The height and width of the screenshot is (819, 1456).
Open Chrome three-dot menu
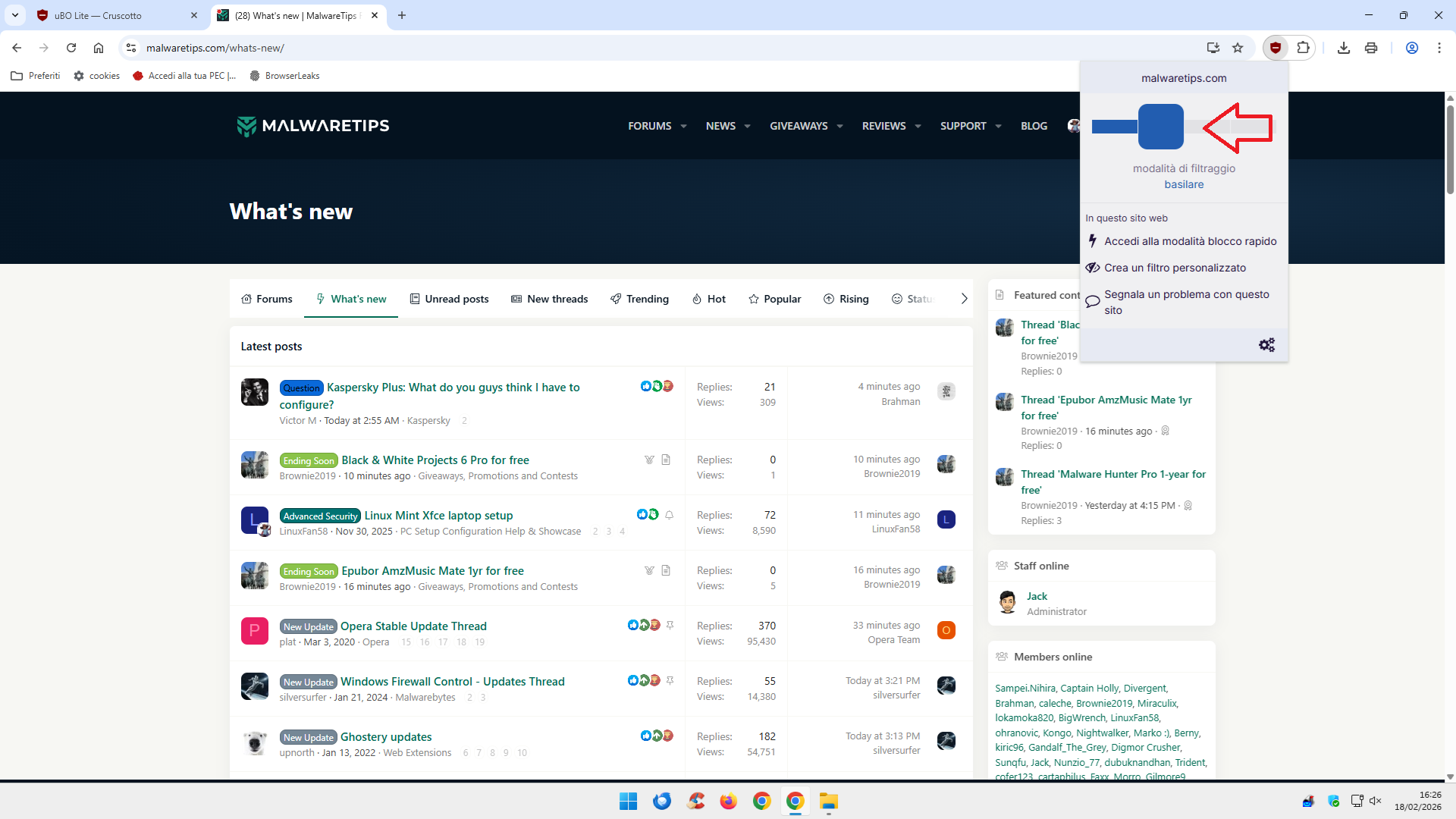tap(1439, 48)
